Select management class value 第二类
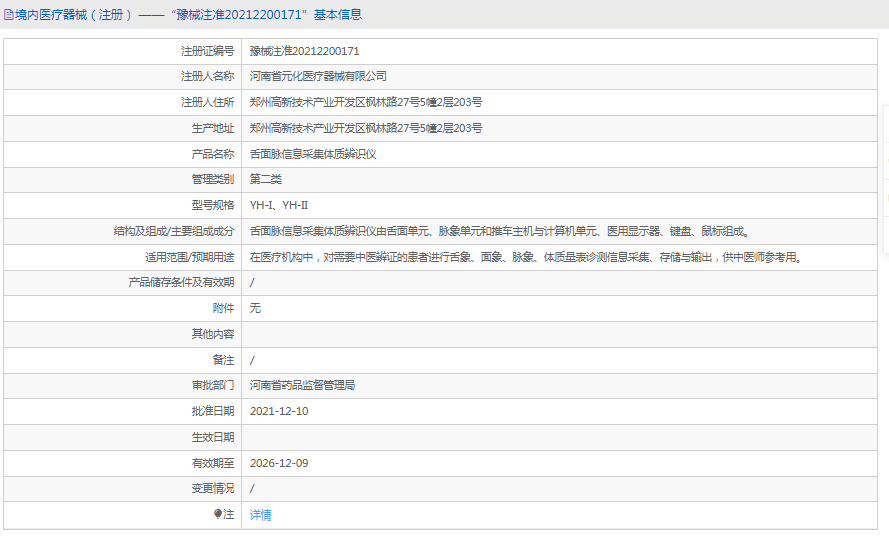The image size is (889, 538). (x=265, y=179)
